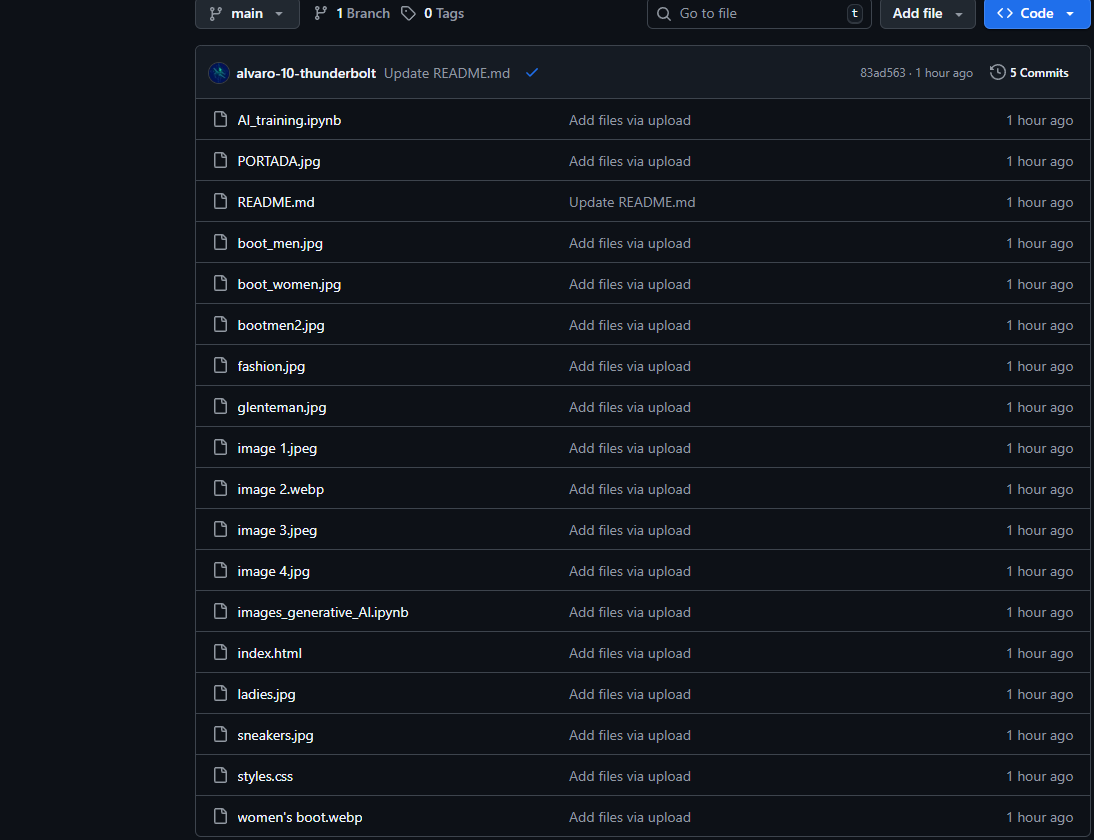1094x840 pixels.
Task: Open image 3.jpeg file
Action: pyautogui.click(x=277, y=530)
